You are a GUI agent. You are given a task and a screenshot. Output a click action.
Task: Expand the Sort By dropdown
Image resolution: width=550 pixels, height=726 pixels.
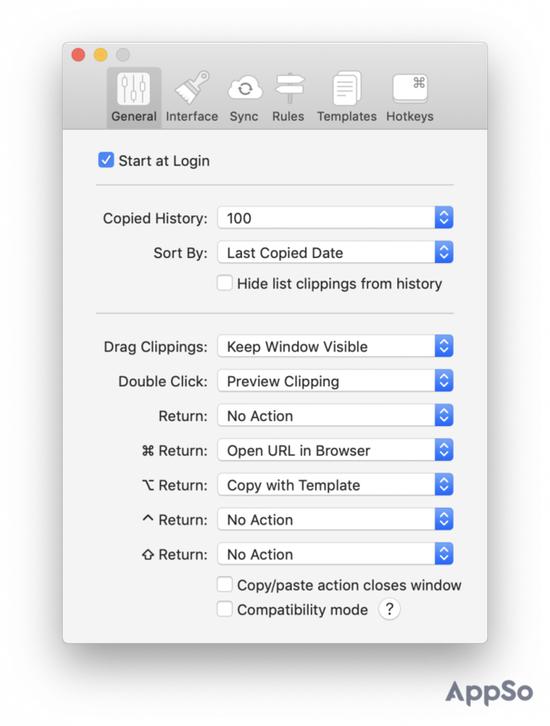(335, 252)
